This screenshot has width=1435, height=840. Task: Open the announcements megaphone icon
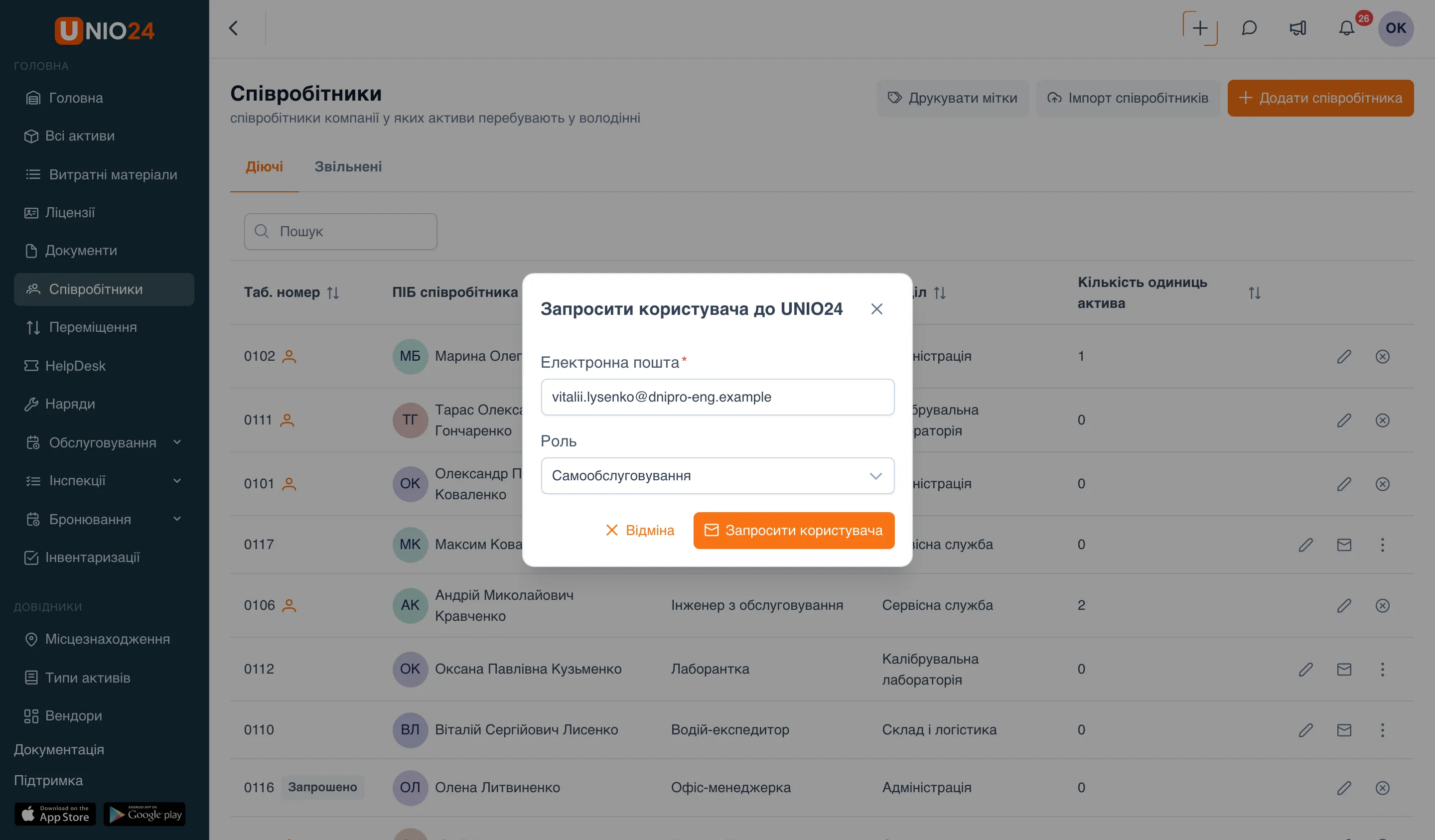(1298, 28)
